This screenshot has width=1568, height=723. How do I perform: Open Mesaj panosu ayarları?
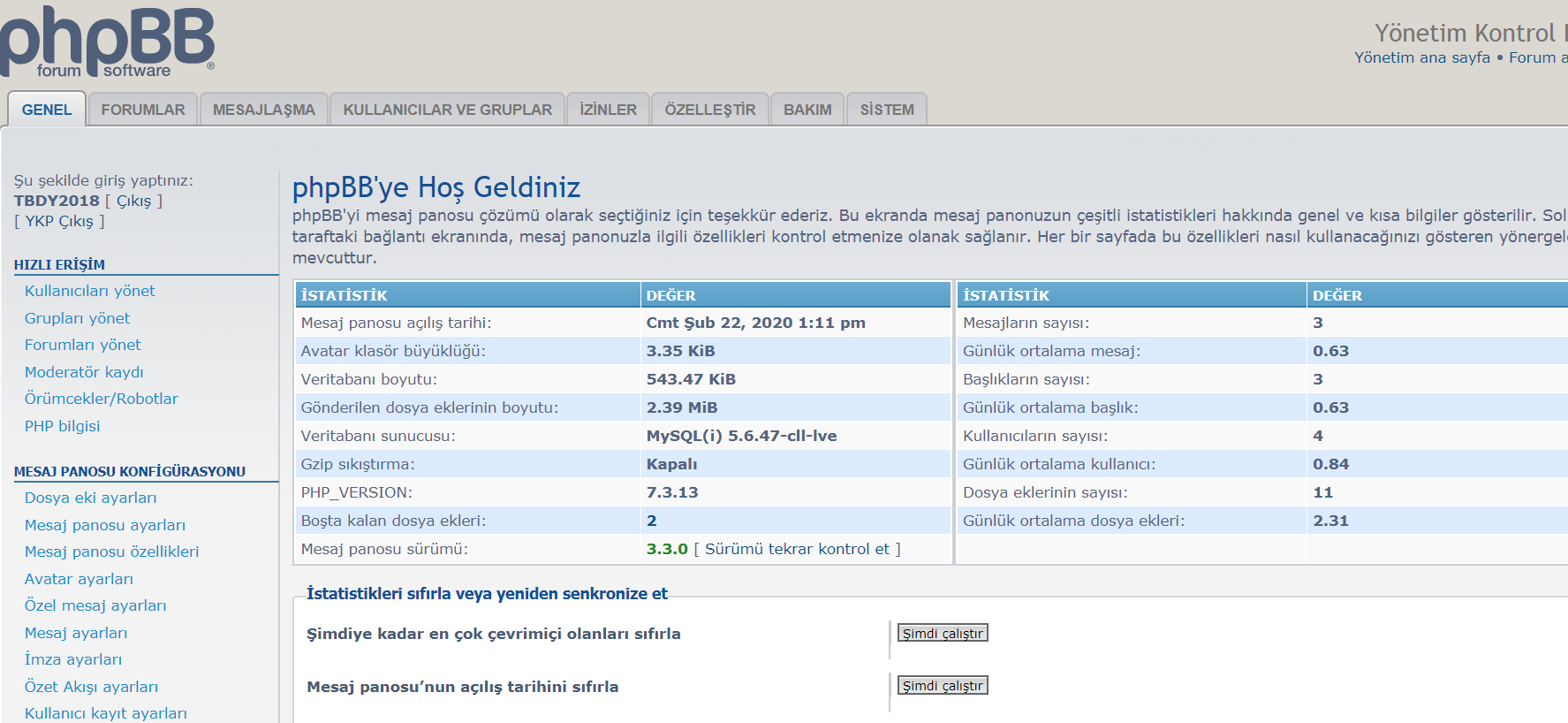click(x=105, y=525)
